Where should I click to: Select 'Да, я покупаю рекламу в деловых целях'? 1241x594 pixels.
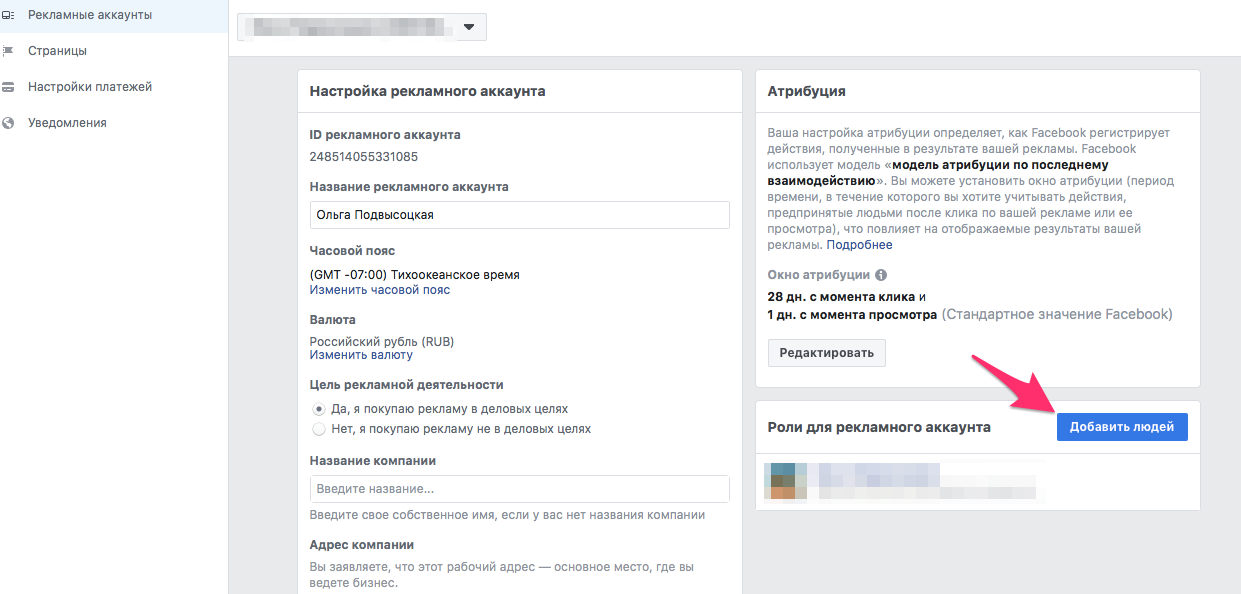tap(319, 409)
